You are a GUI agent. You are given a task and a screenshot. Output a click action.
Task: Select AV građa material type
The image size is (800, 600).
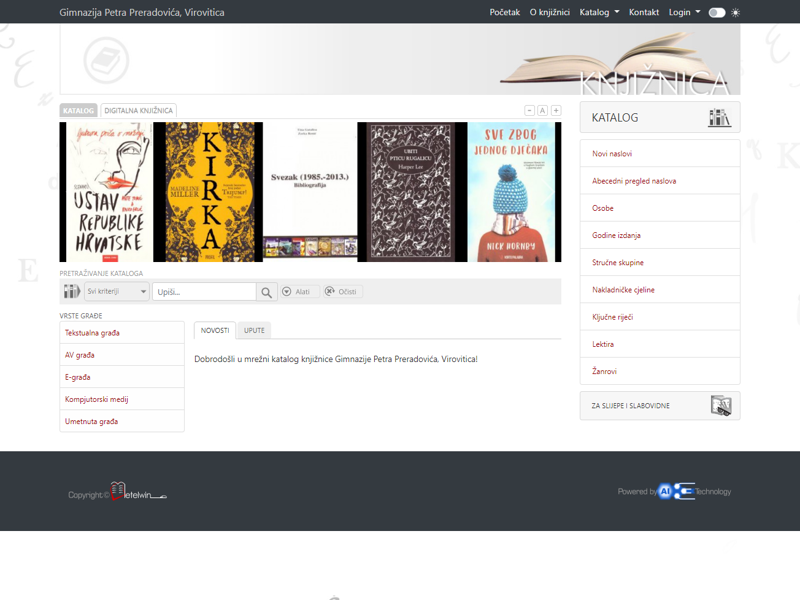click(x=122, y=355)
